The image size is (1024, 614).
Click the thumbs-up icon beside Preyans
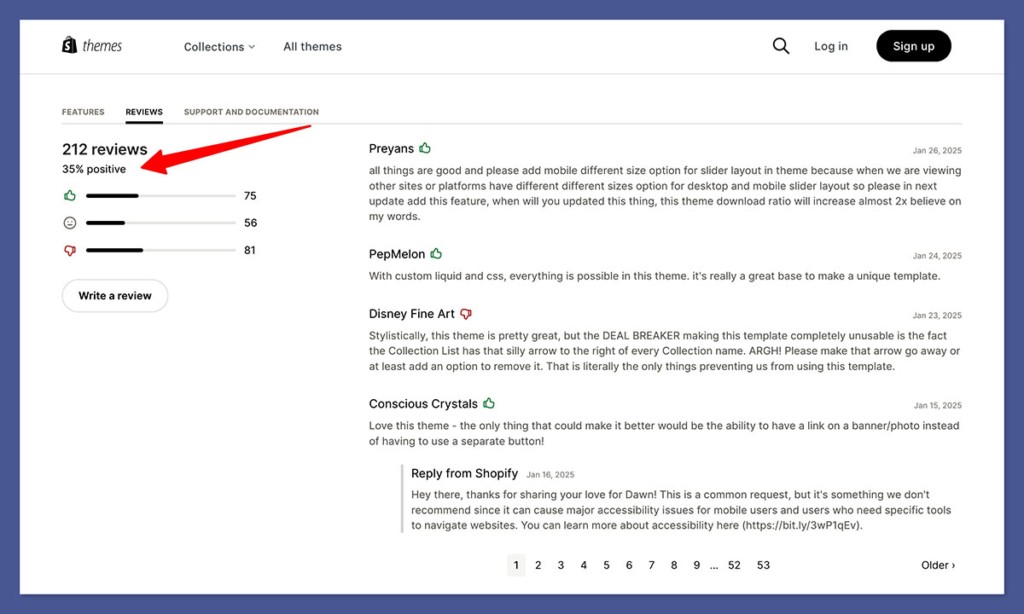point(427,147)
